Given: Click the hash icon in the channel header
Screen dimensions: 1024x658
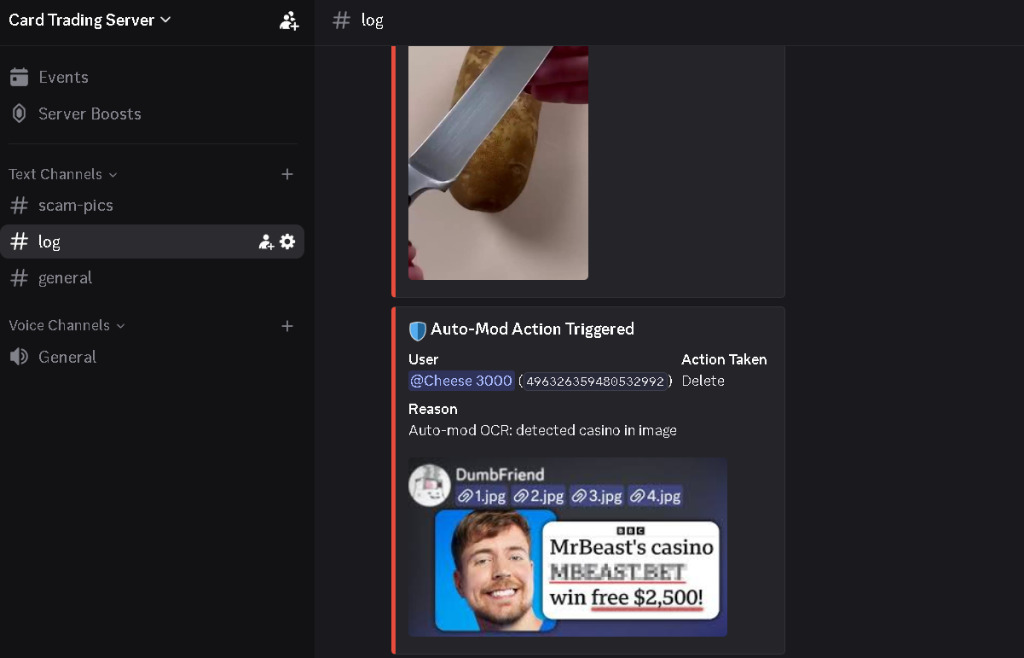Looking at the screenshot, I should click(342, 20).
